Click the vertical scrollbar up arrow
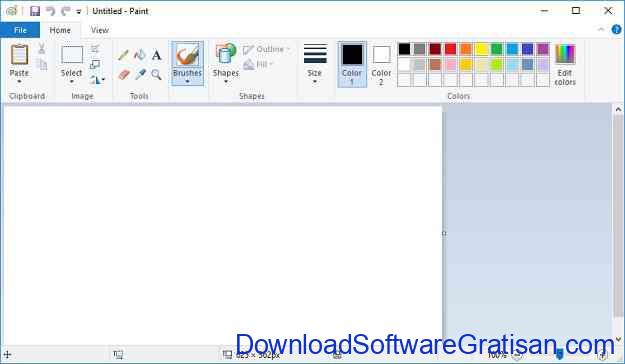The image size is (625, 364). pos(618,109)
